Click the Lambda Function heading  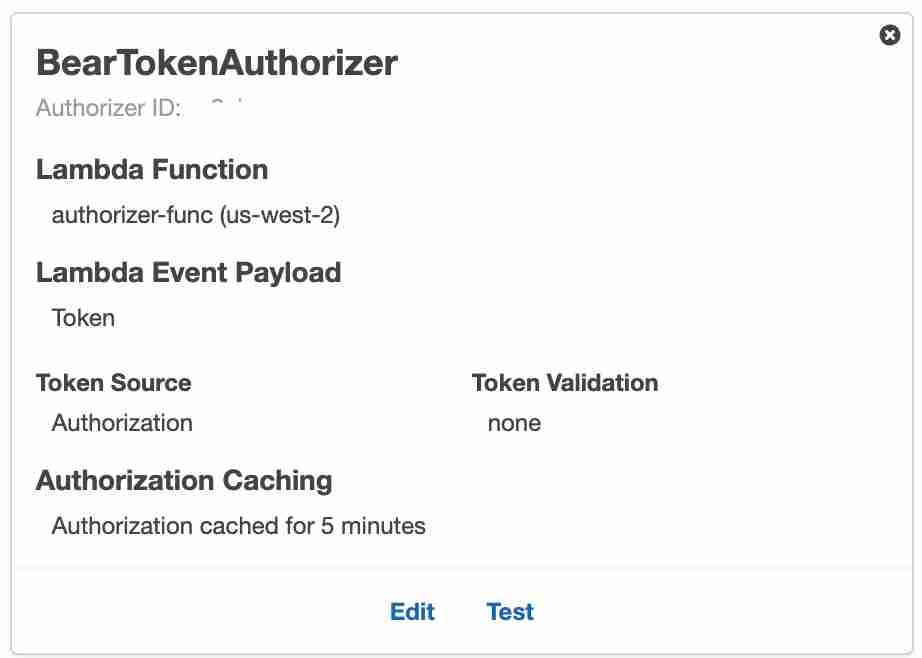[x=152, y=170]
